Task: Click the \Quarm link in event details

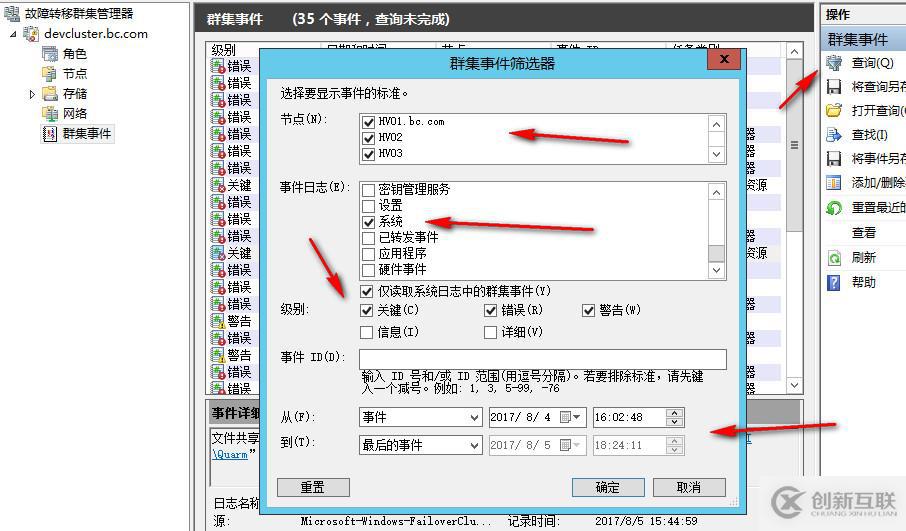Action: 230,455
